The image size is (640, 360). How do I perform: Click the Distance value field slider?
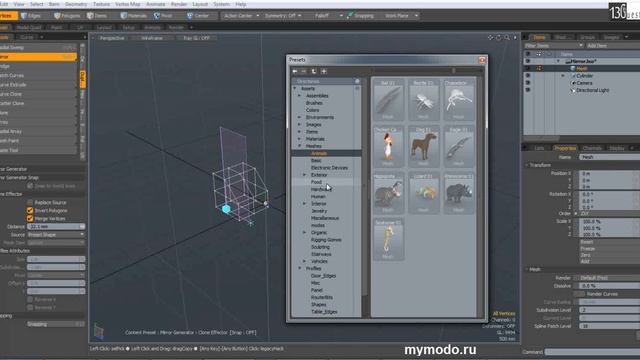(x=56, y=227)
